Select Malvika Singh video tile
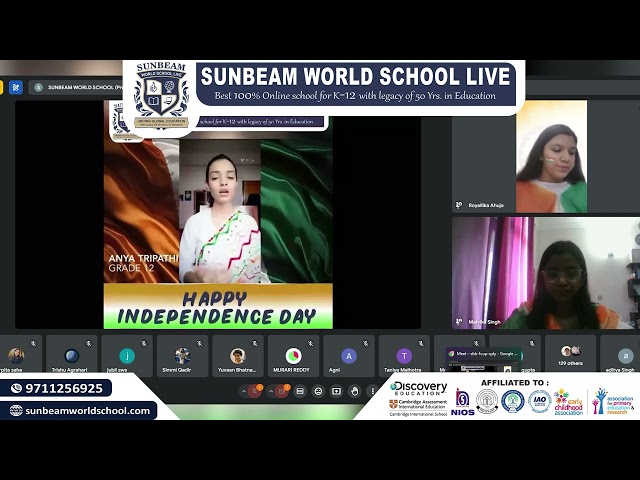This screenshot has width=640, height=480. 546,273
